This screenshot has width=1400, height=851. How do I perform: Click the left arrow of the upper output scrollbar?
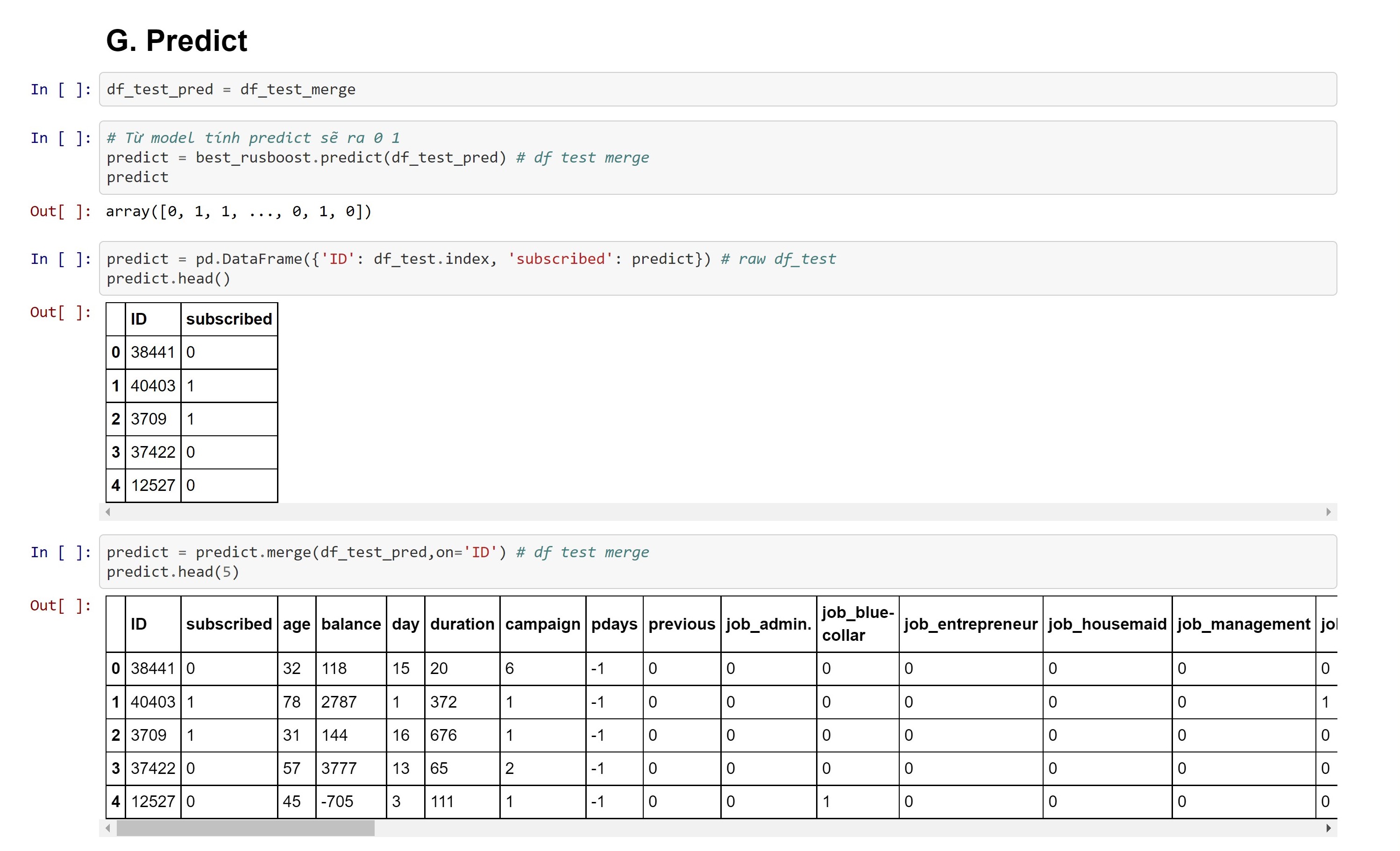tap(108, 512)
